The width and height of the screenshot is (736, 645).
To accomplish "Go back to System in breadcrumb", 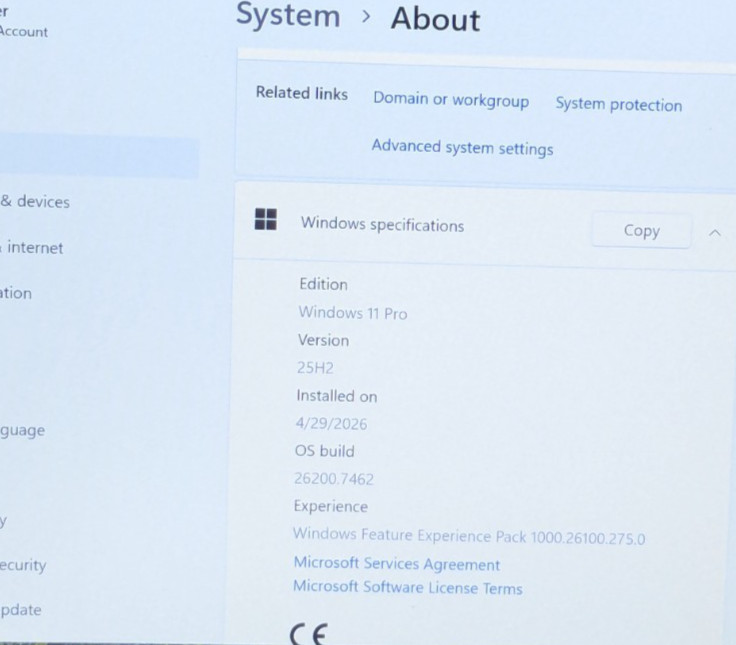I will click(x=288, y=15).
